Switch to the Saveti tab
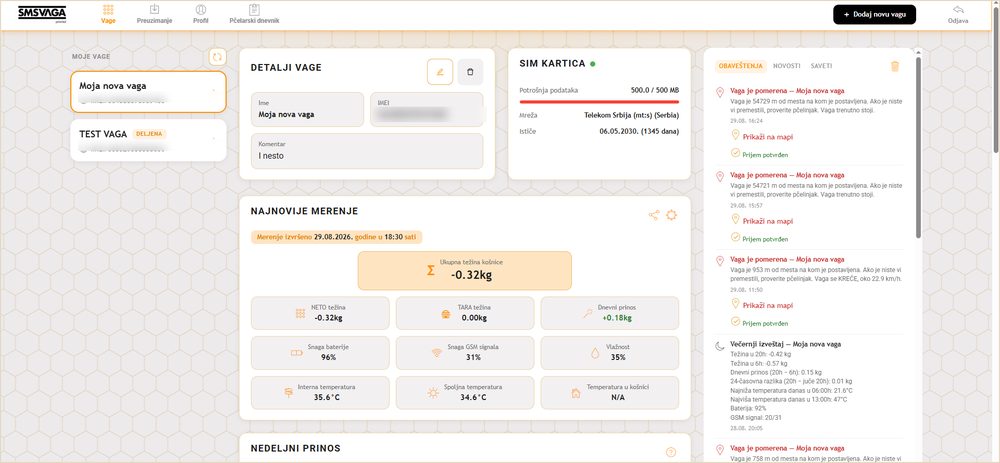 point(821,66)
